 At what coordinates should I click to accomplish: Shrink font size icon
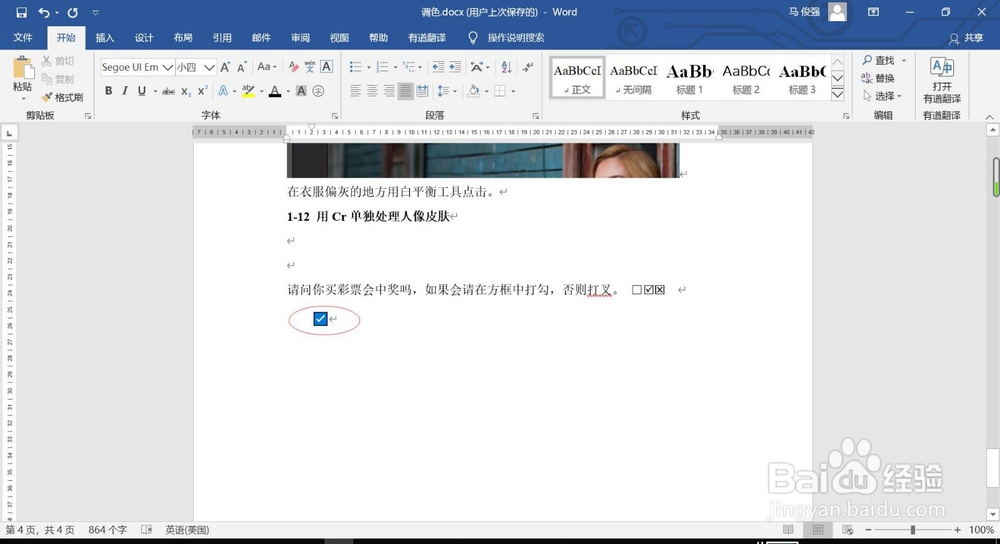tap(242, 67)
